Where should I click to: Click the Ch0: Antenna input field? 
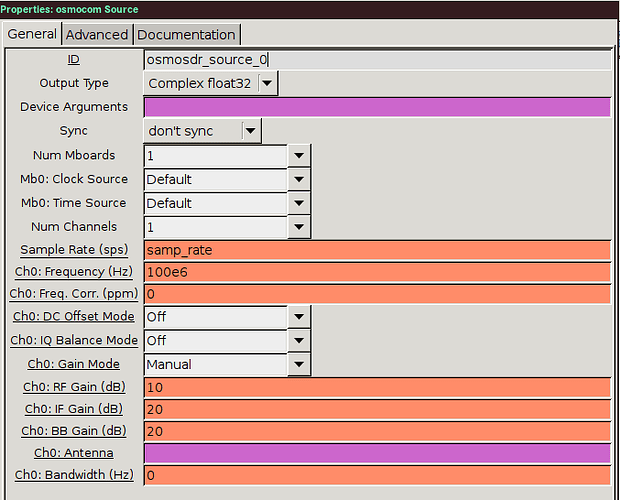378,453
